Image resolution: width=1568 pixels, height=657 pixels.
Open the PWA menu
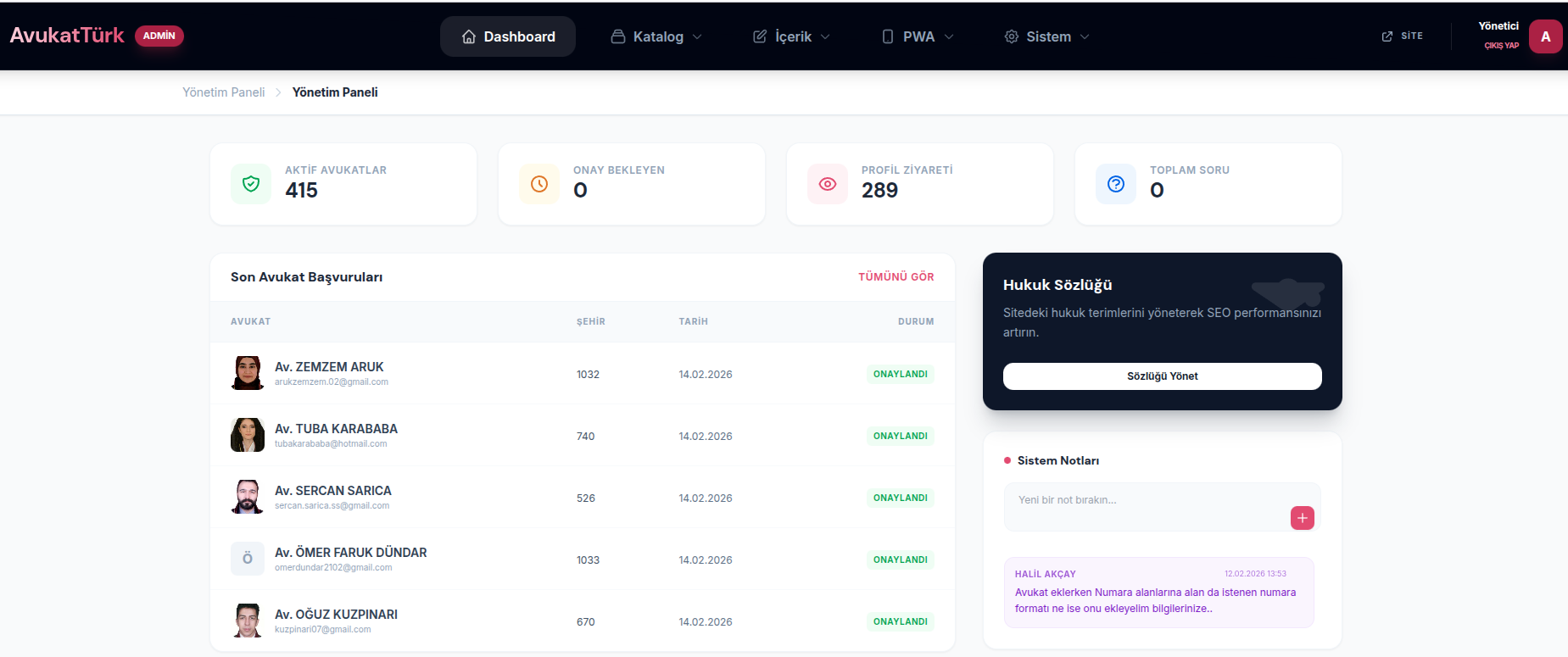[x=918, y=36]
